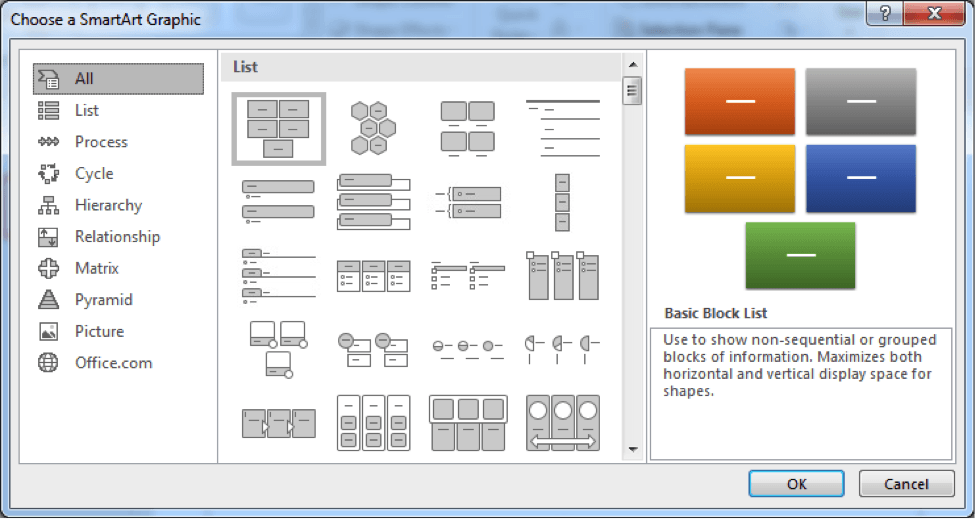Choose the hexagon cluster layout thumbnail
975x519 pixels.
click(372, 128)
